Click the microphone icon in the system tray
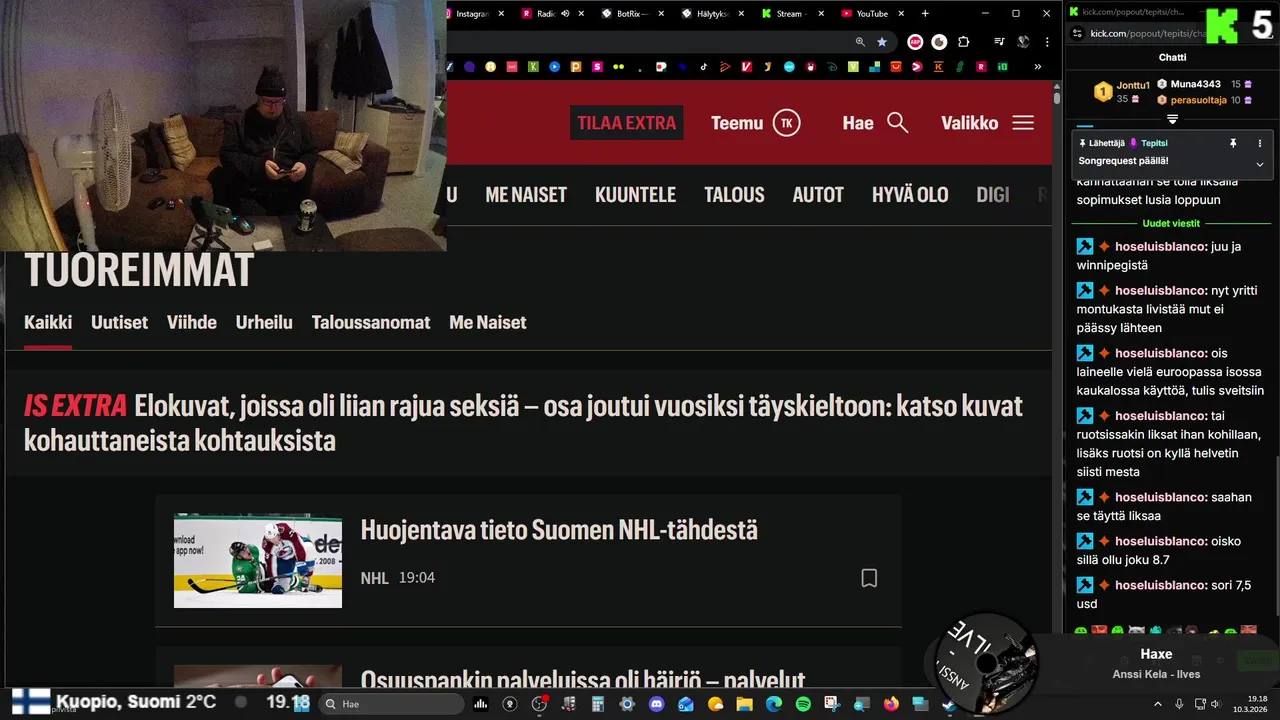1280x720 pixels. pos(1179,704)
